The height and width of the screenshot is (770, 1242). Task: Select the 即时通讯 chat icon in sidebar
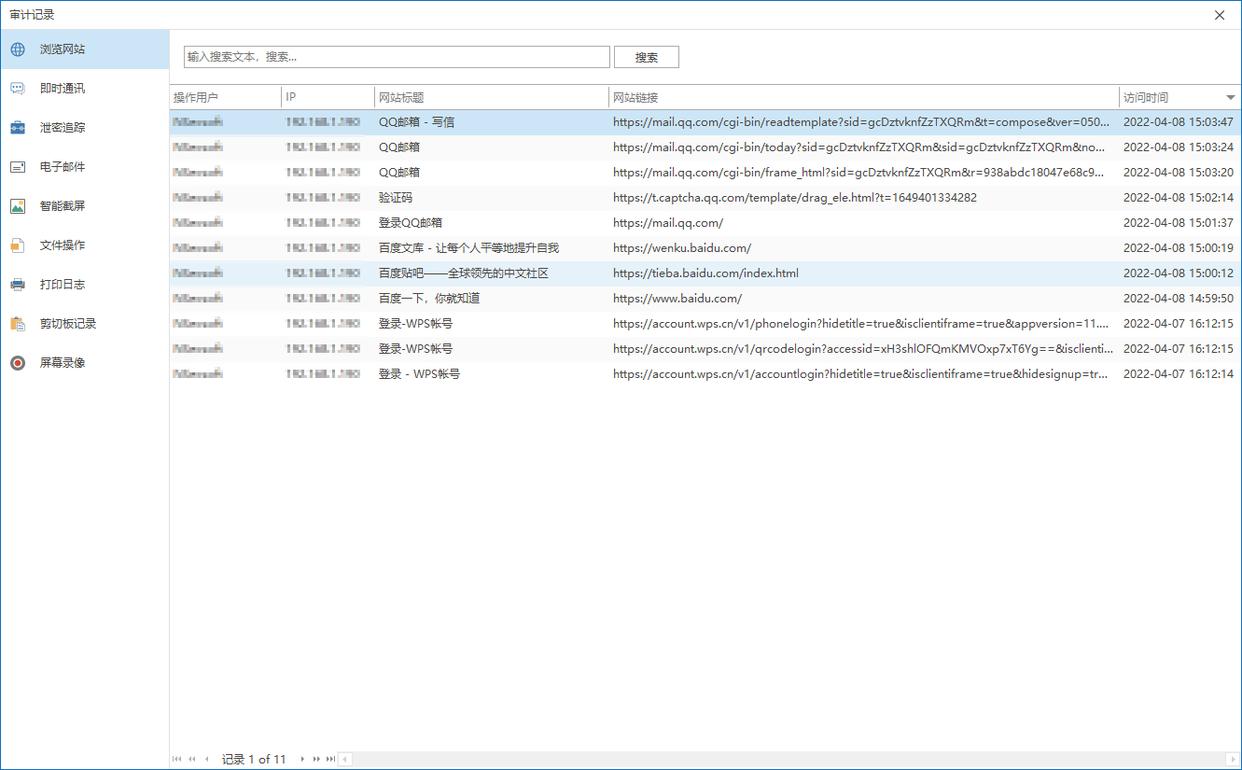pyautogui.click(x=18, y=88)
